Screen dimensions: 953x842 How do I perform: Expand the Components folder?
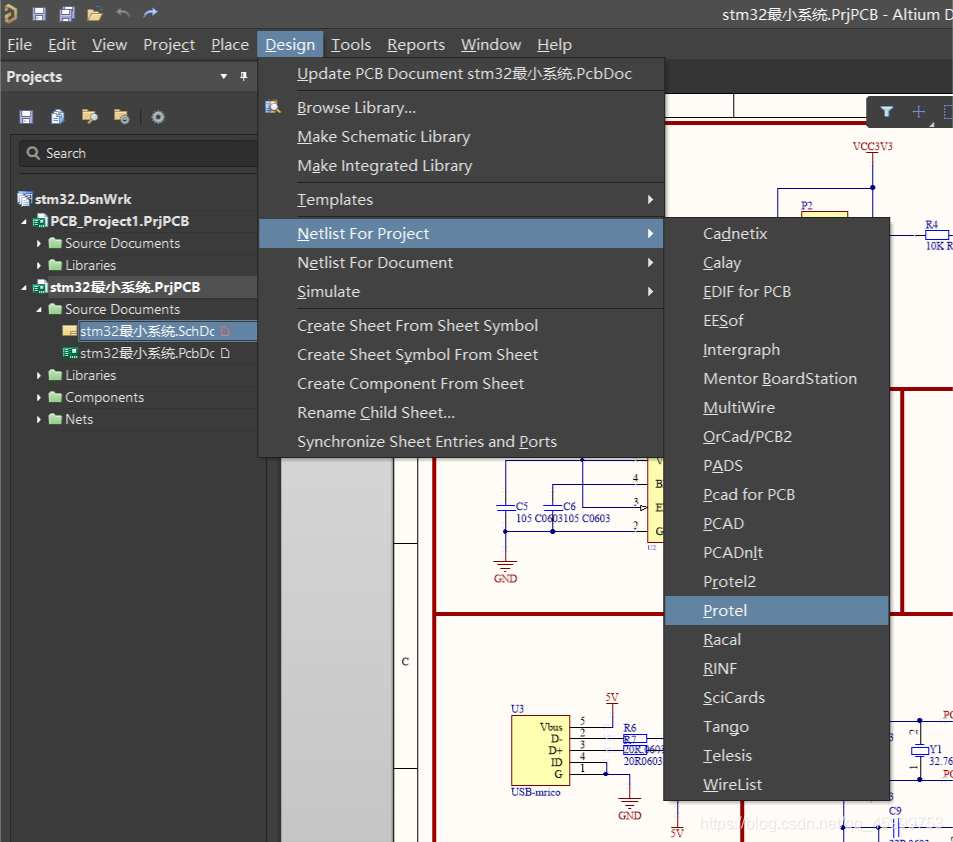[39, 397]
